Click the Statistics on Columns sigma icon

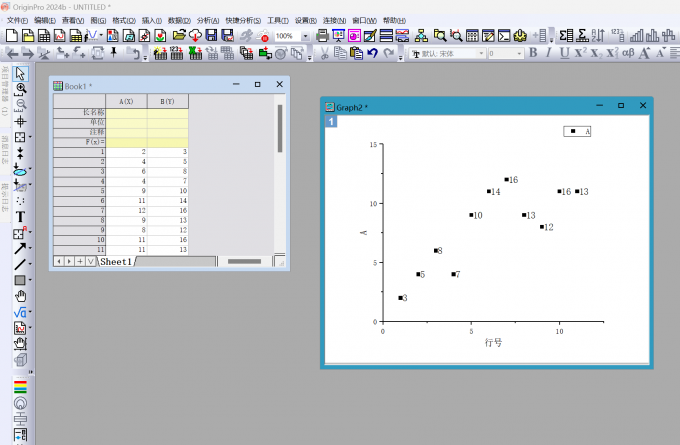click(566, 36)
